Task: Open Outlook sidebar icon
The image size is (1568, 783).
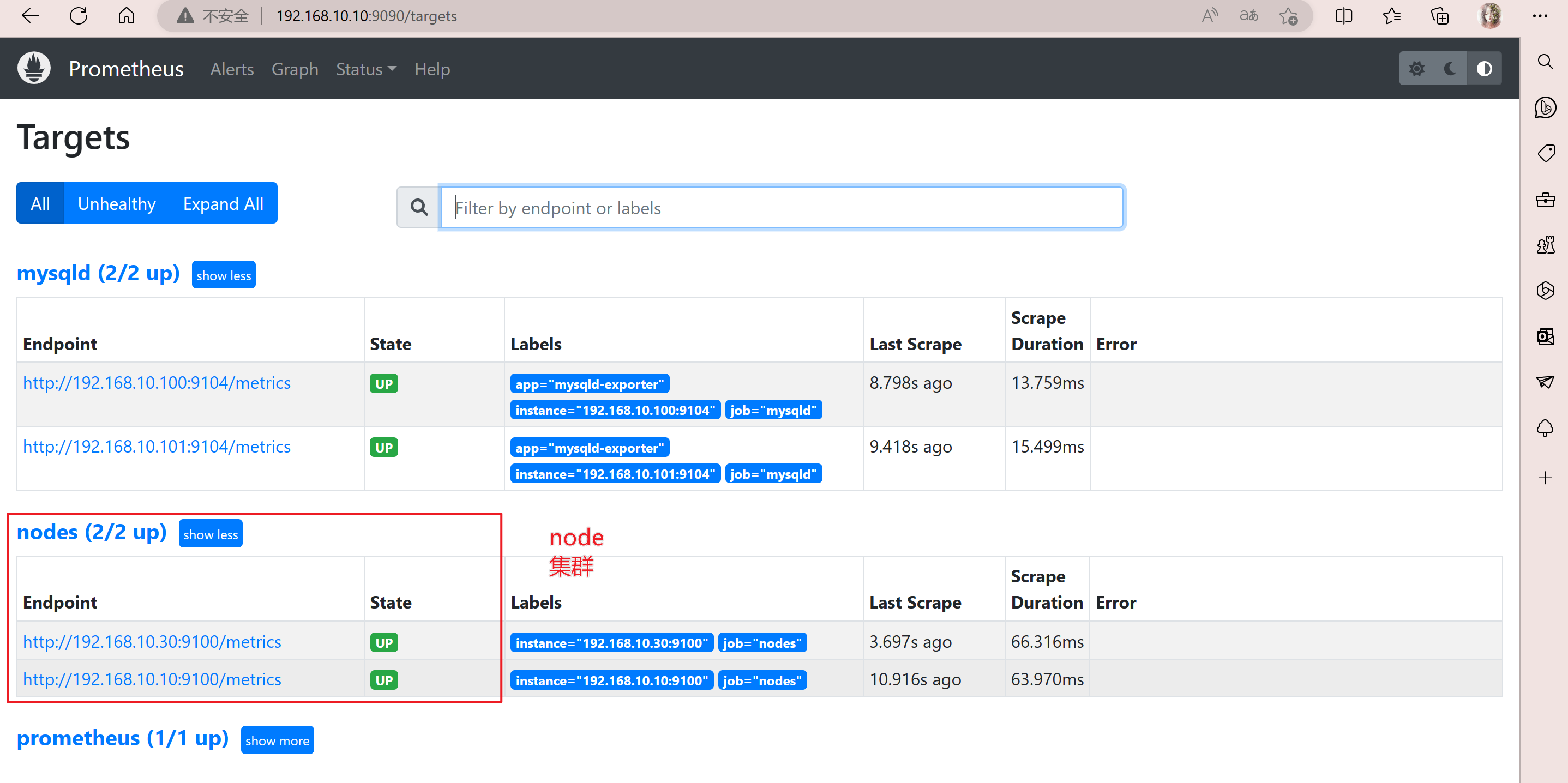Action: click(x=1545, y=336)
